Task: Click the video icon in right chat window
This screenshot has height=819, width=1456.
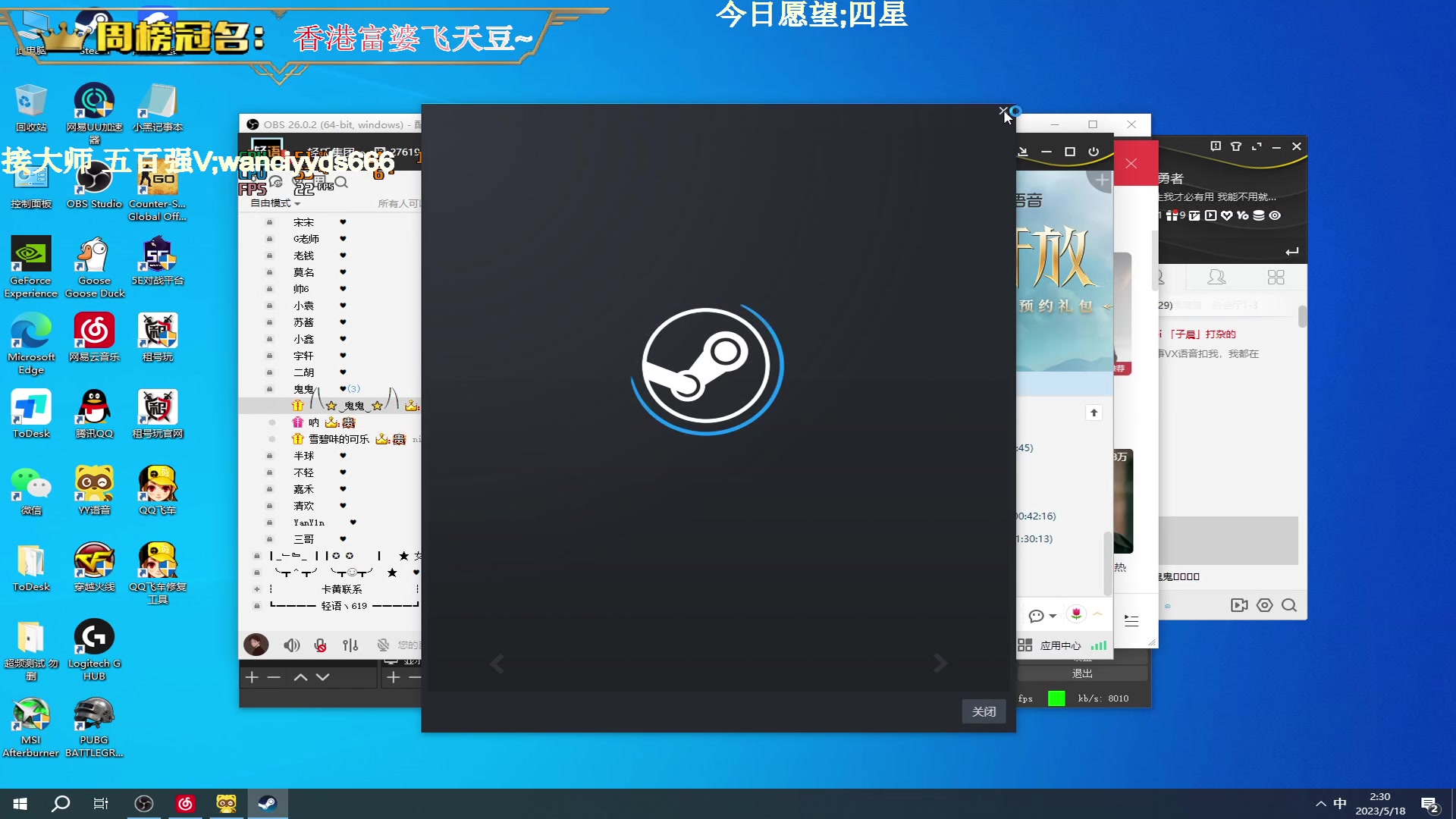Action: (x=1239, y=605)
